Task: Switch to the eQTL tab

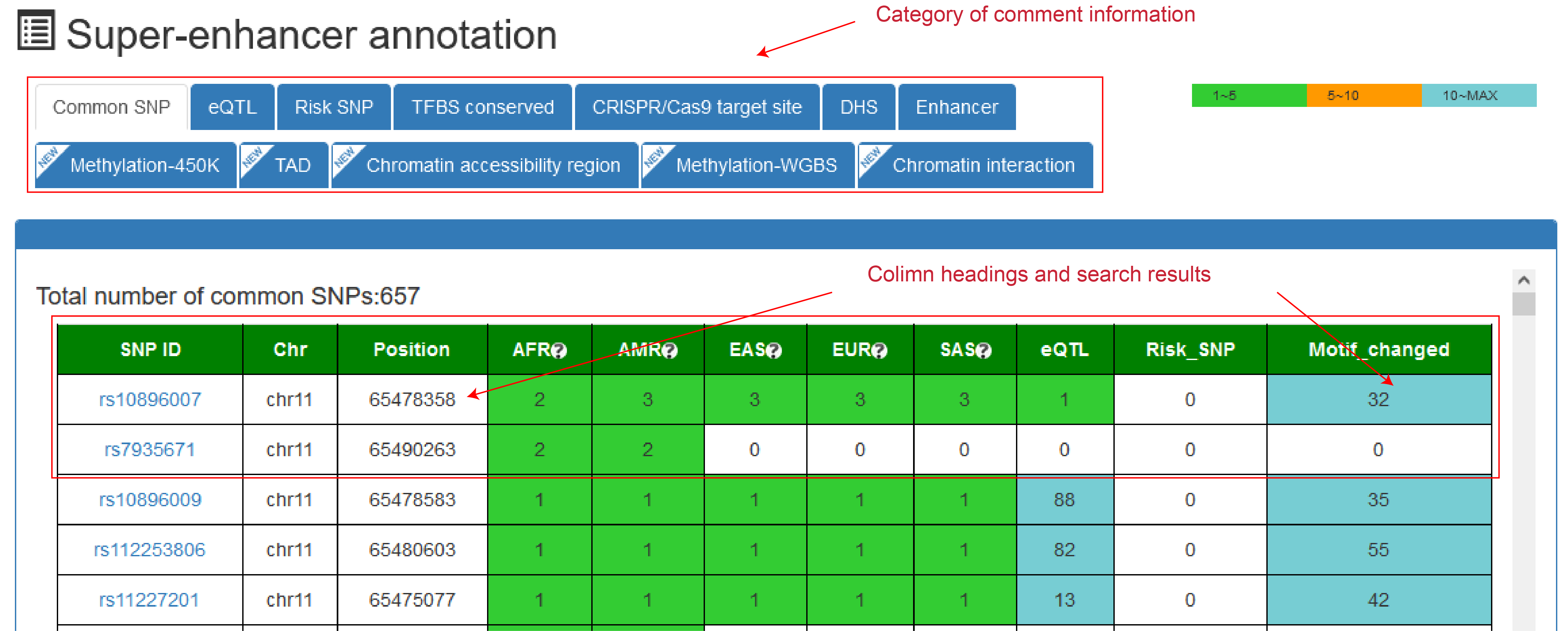Action: 232,107
